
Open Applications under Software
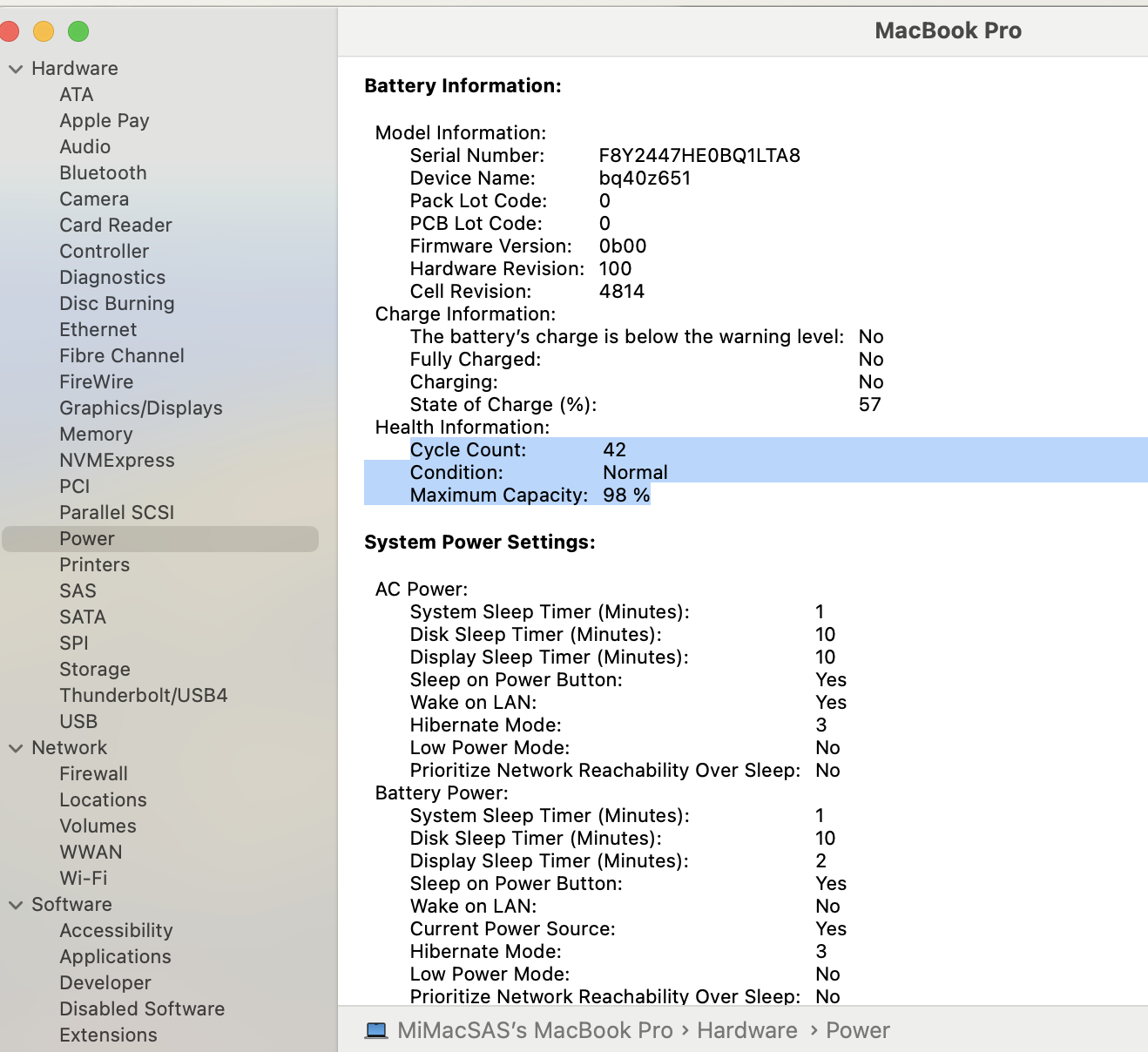(x=116, y=957)
